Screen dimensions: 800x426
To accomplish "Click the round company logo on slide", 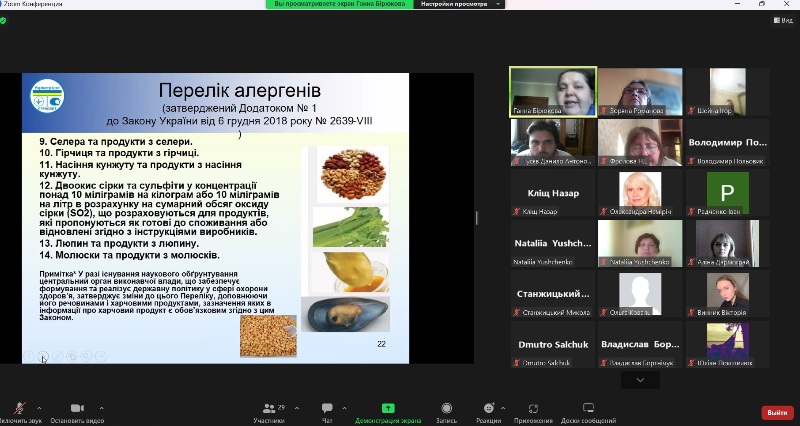I will (47, 96).
